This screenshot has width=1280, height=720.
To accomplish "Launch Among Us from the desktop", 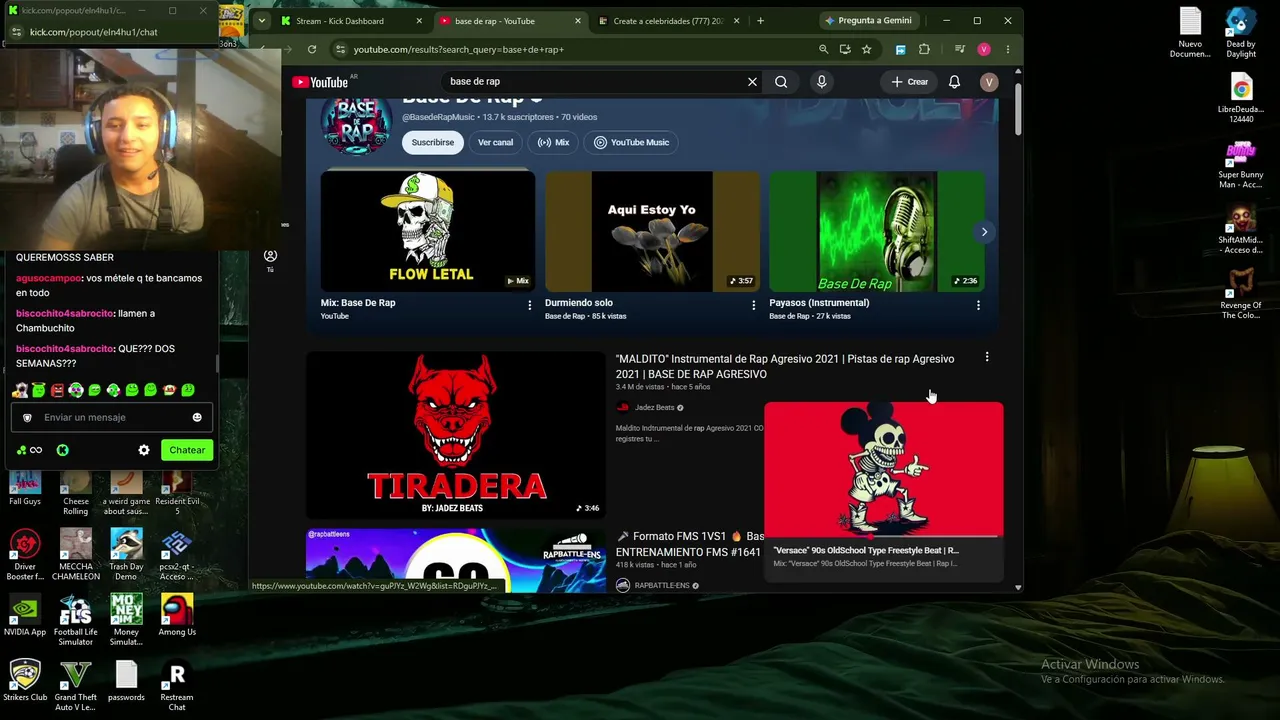I will coord(177,615).
